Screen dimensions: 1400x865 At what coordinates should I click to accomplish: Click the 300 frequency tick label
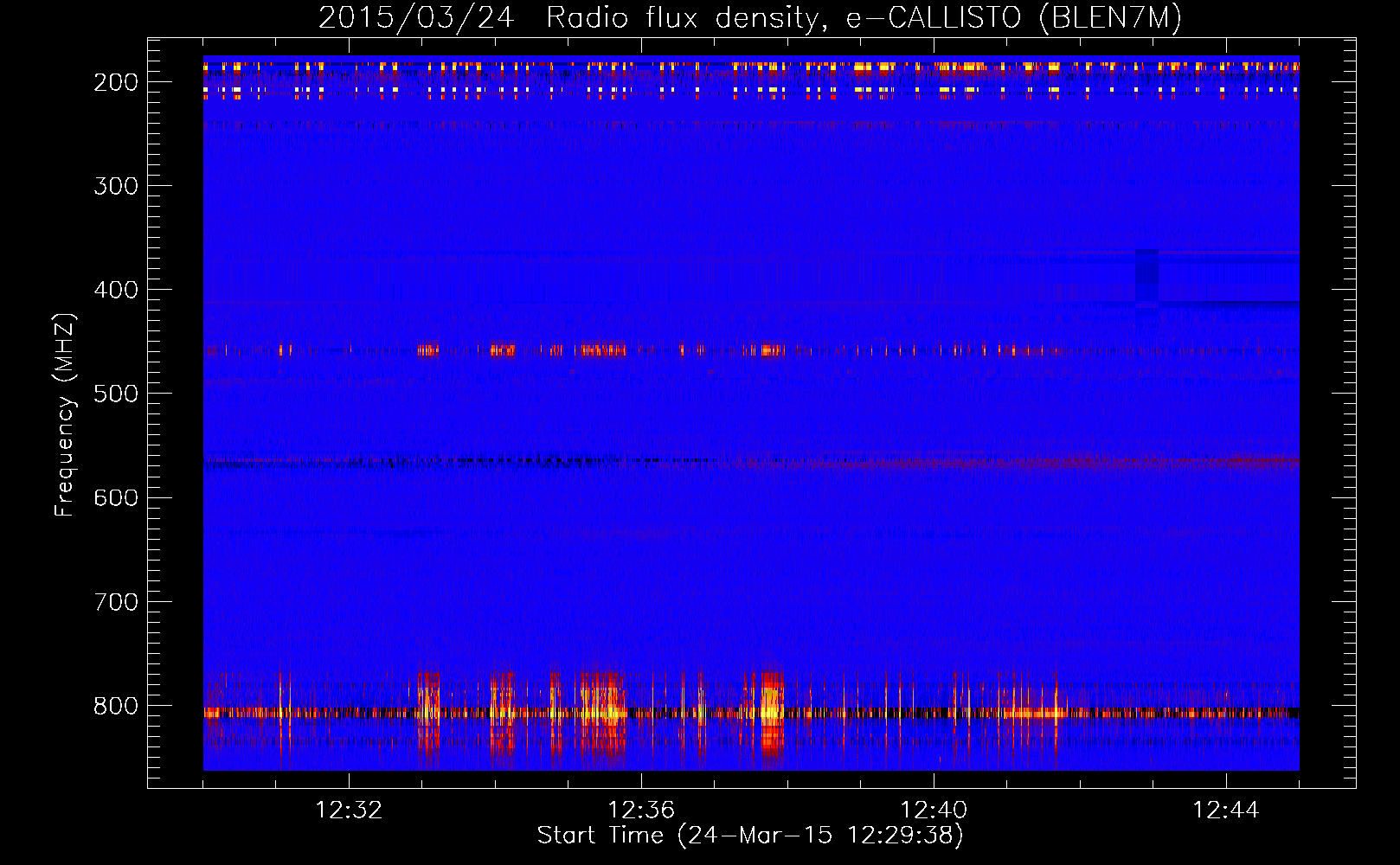click(116, 186)
